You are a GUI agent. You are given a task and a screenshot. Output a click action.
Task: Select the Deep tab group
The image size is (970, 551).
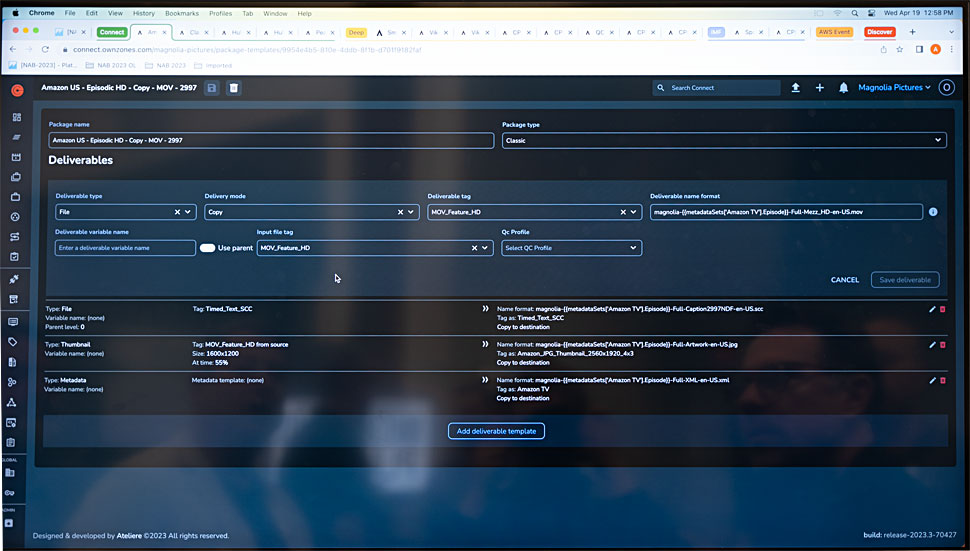click(x=356, y=32)
